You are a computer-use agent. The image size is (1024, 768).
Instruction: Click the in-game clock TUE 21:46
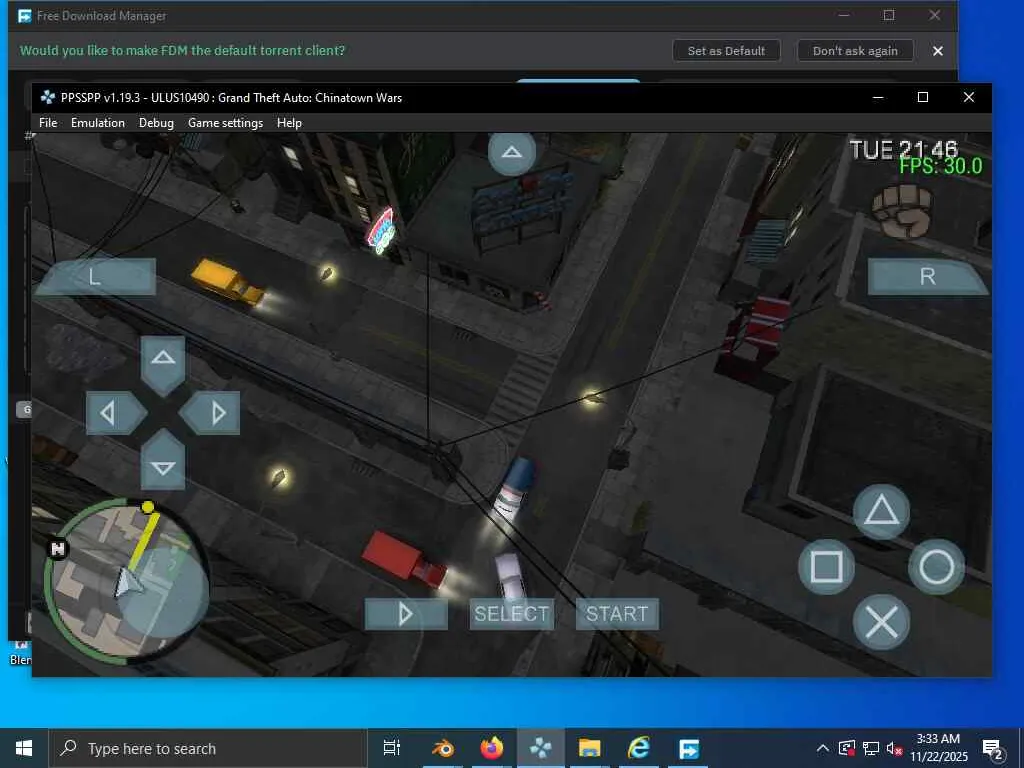click(903, 150)
